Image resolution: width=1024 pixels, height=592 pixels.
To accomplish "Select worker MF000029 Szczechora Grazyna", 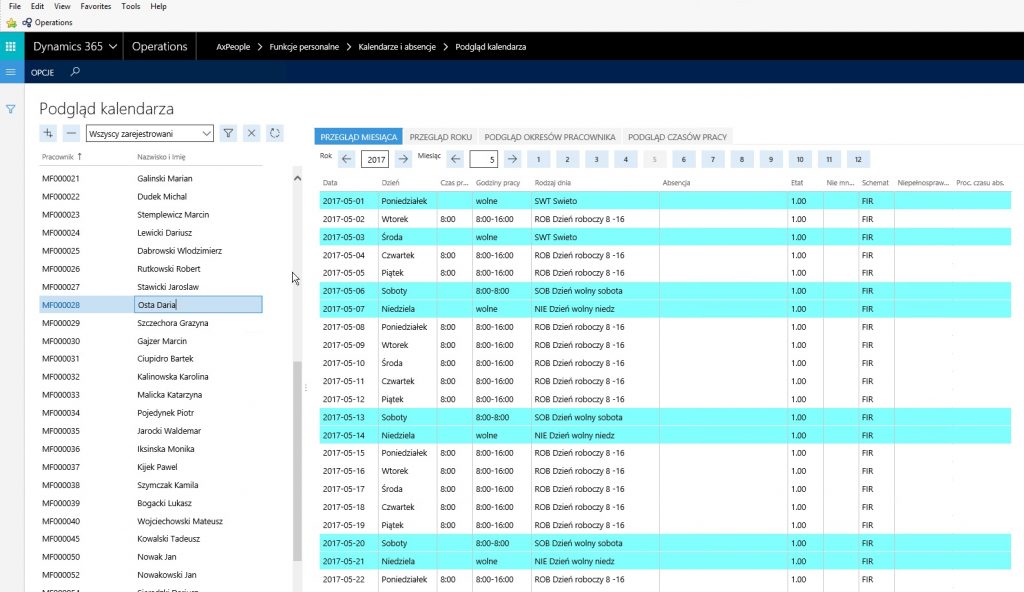I will [x=151, y=323].
